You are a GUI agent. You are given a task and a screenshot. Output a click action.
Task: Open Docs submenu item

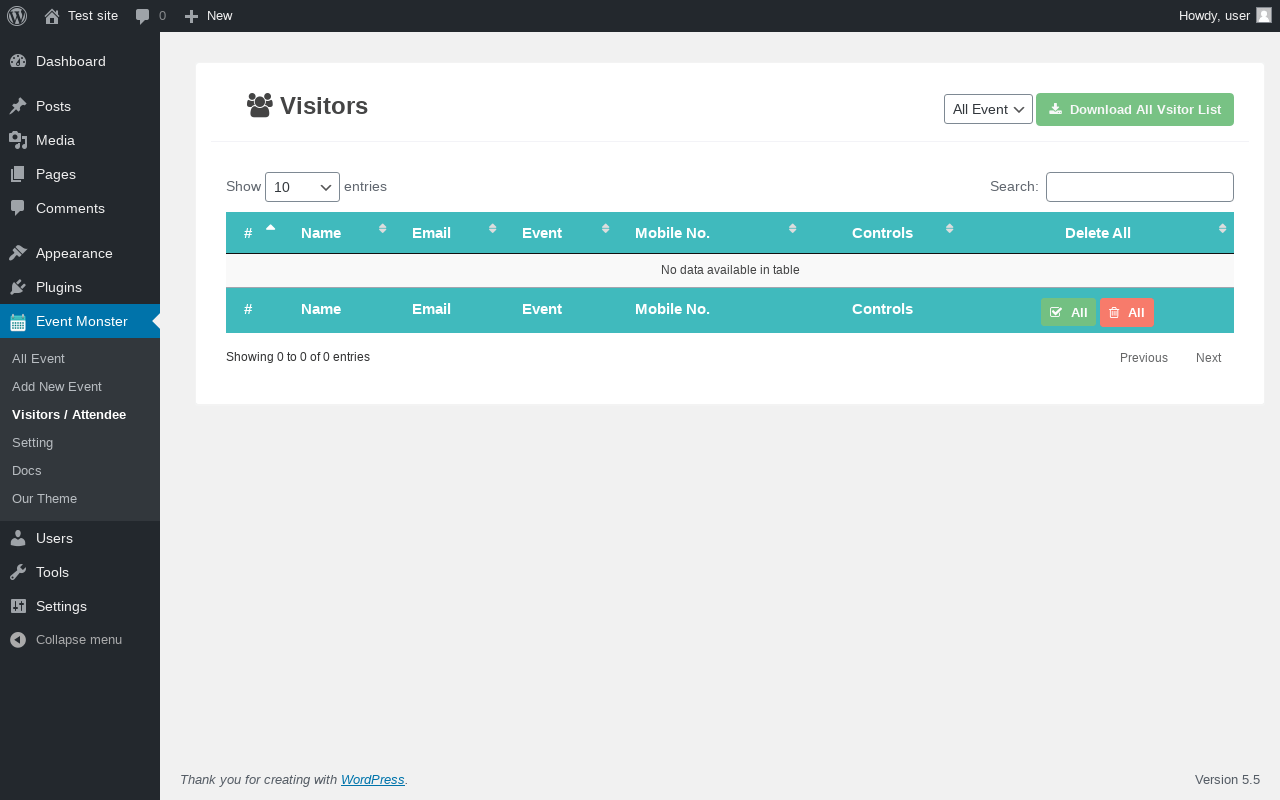click(x=26, y=470)
